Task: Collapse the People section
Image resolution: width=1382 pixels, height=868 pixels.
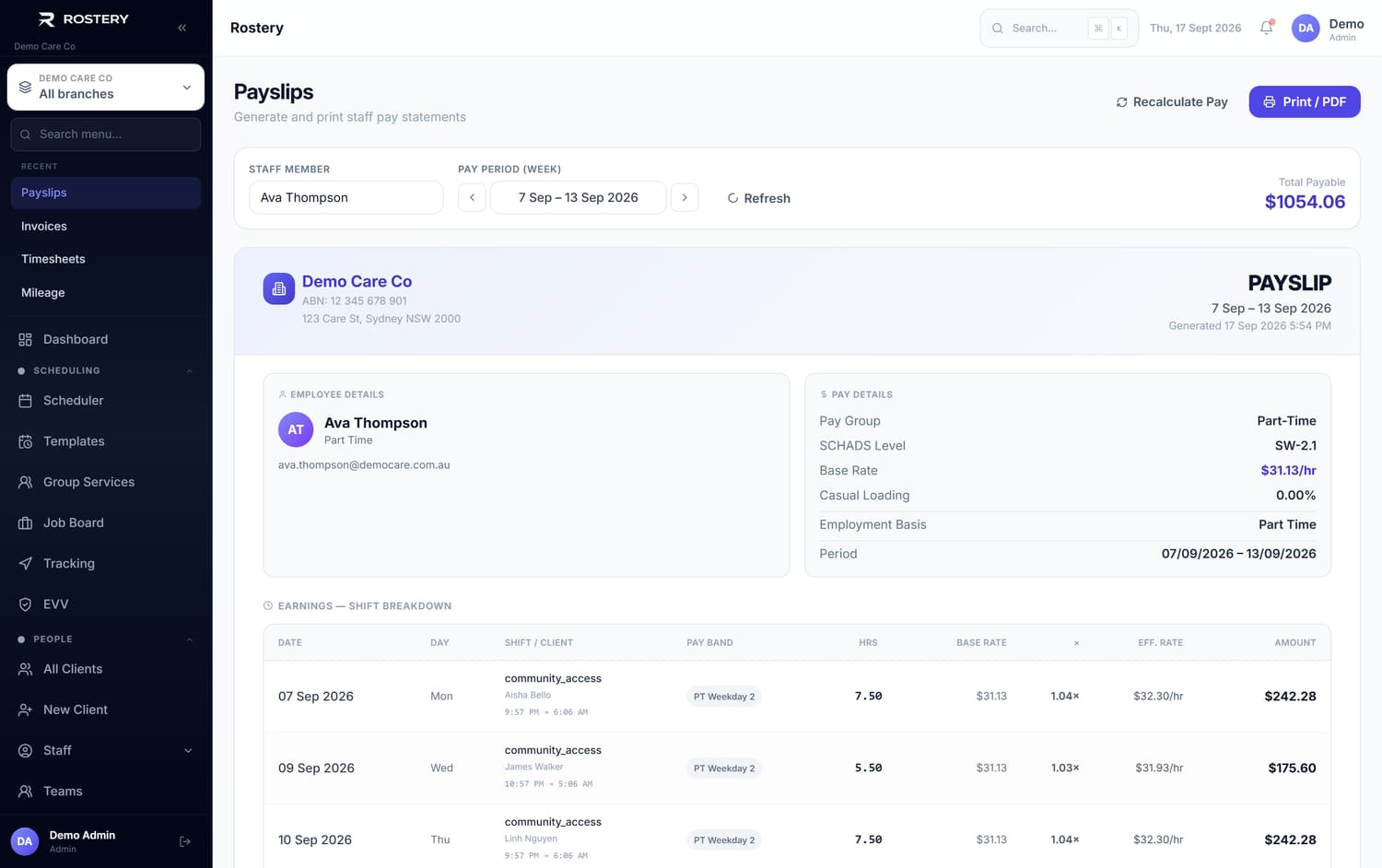Action: coord(190,639)
